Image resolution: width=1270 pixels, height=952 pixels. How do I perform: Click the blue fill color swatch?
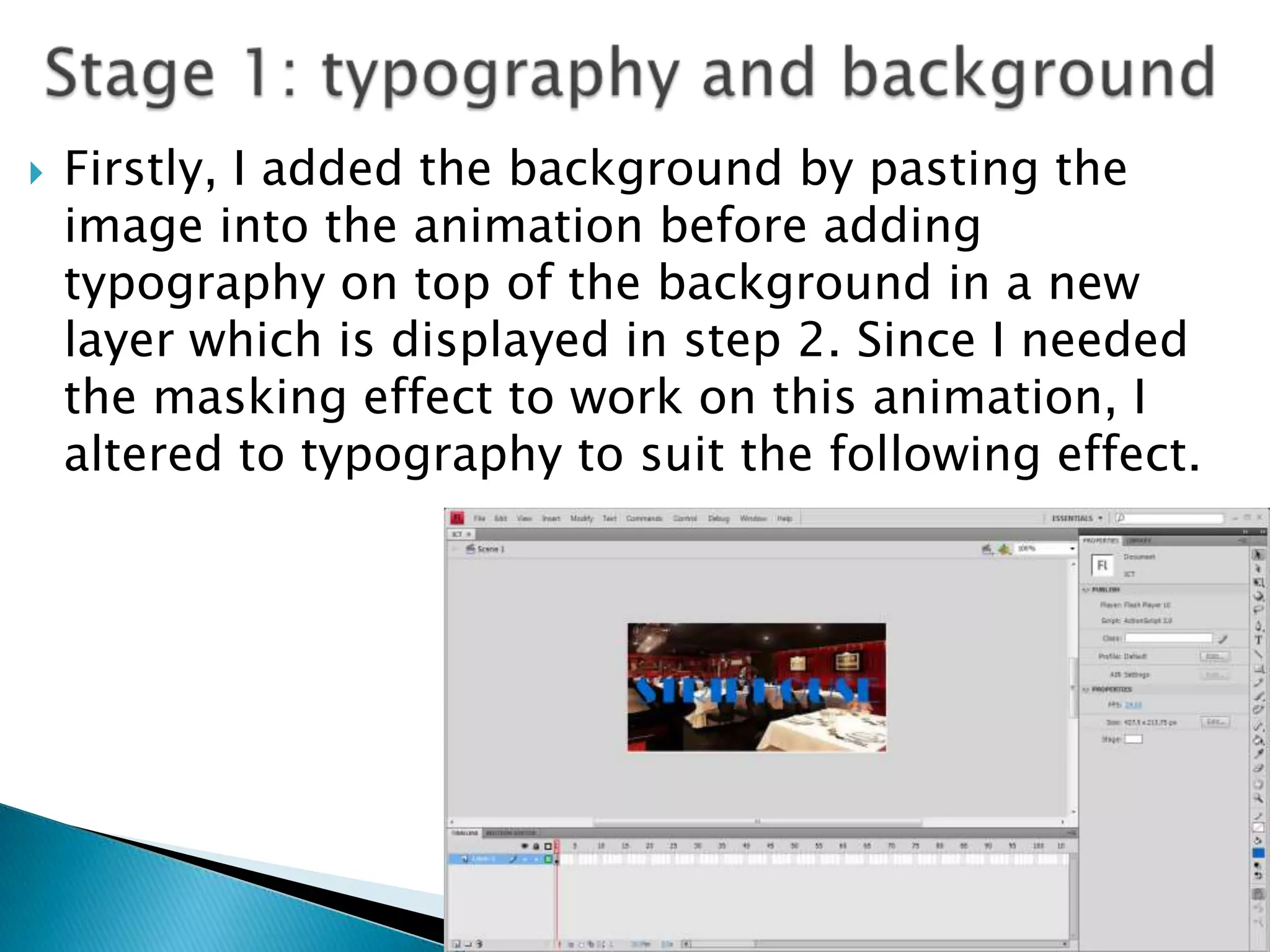point(1259,853)
